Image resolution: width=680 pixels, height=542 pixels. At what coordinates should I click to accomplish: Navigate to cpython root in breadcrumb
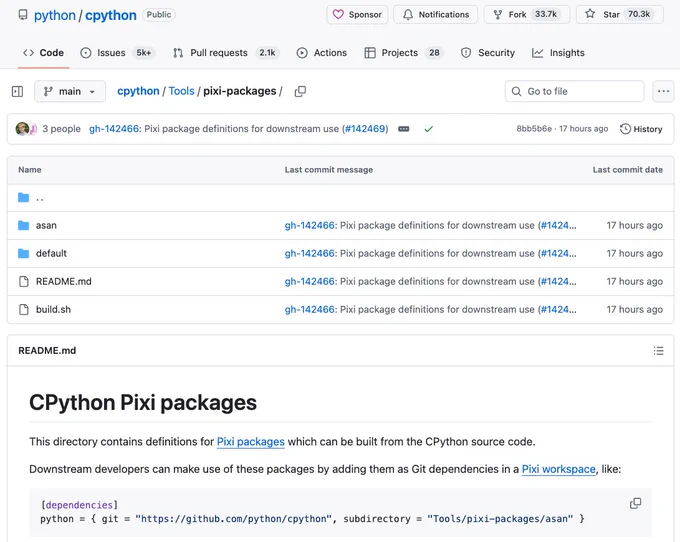(138, 91)
